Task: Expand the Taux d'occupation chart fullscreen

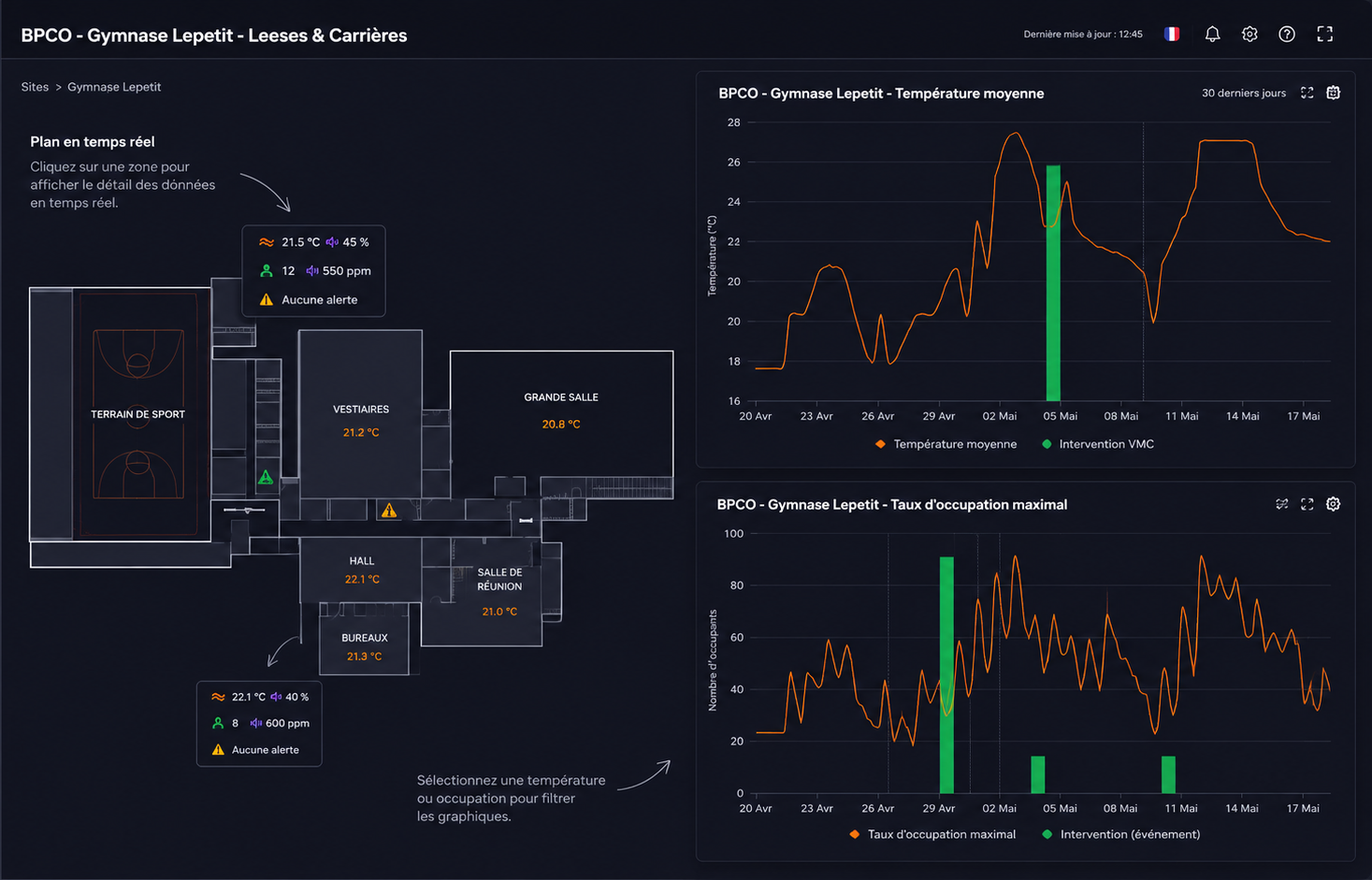Action: [1307, 504]
